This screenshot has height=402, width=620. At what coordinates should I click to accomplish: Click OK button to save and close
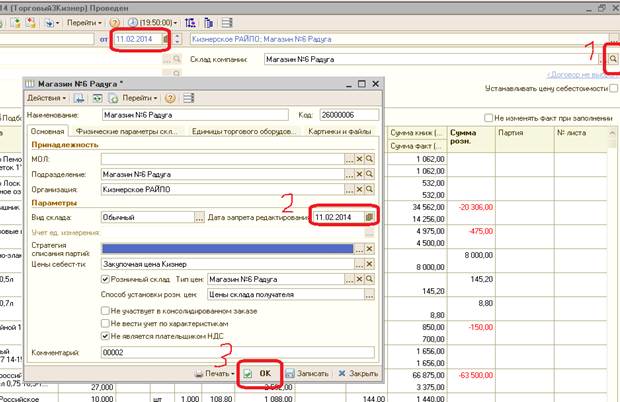tap(259, 373)
